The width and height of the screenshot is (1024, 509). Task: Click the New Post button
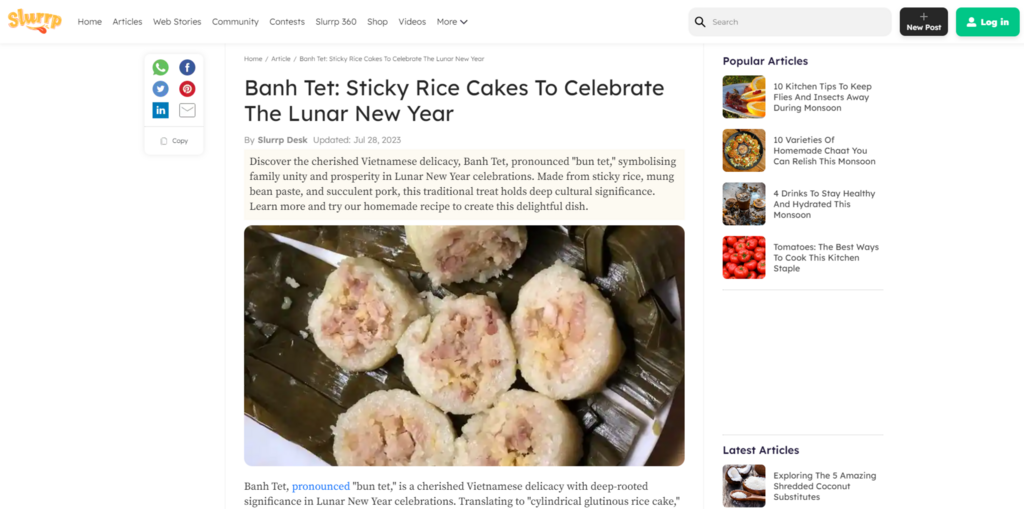923,22
